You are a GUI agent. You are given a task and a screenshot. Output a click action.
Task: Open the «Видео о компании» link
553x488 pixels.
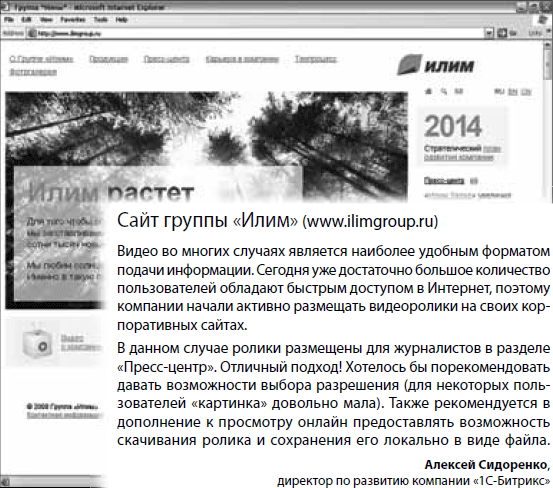(x=80, y=343)
